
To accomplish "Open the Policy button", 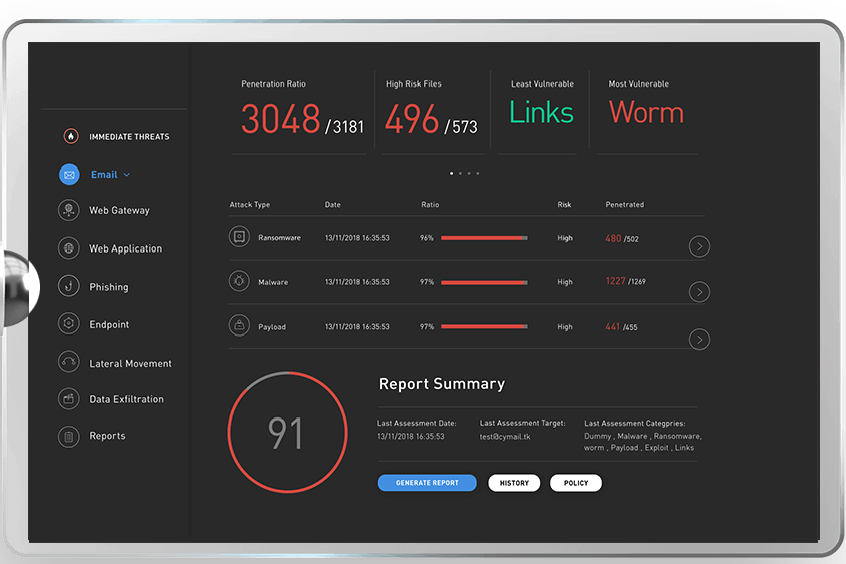I will coord(576,483).
